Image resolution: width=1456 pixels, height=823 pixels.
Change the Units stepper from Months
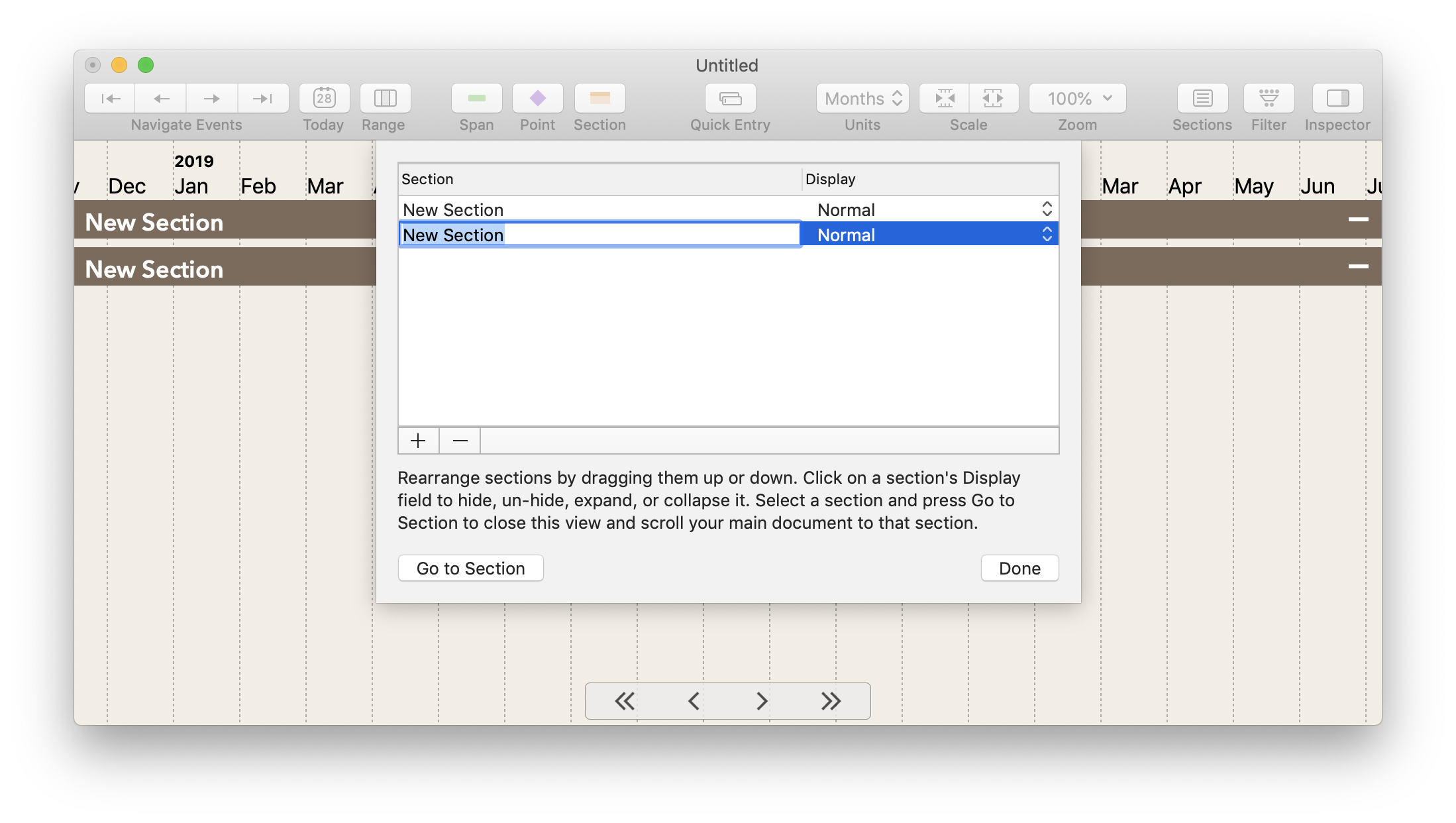898,98
